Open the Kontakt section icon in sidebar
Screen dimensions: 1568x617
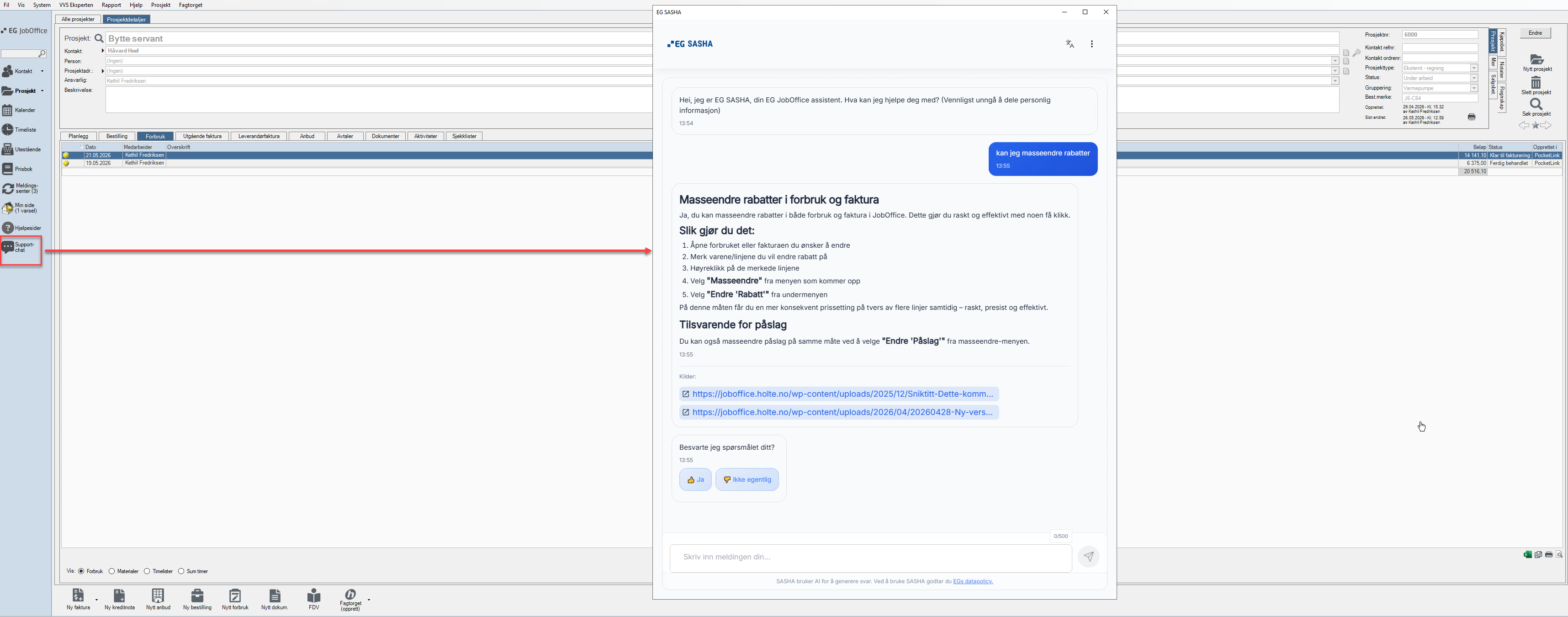pyautogui.click(x=8, y=71)
